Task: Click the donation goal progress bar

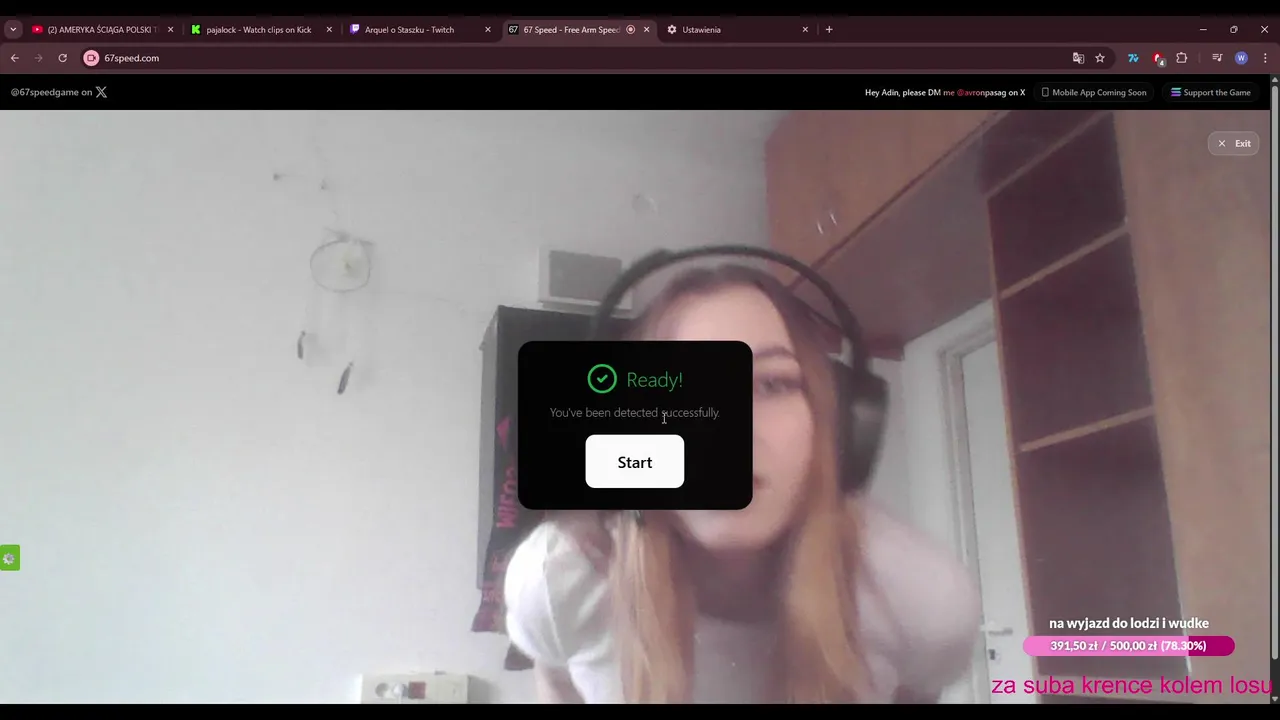Action: [1128, 646]
